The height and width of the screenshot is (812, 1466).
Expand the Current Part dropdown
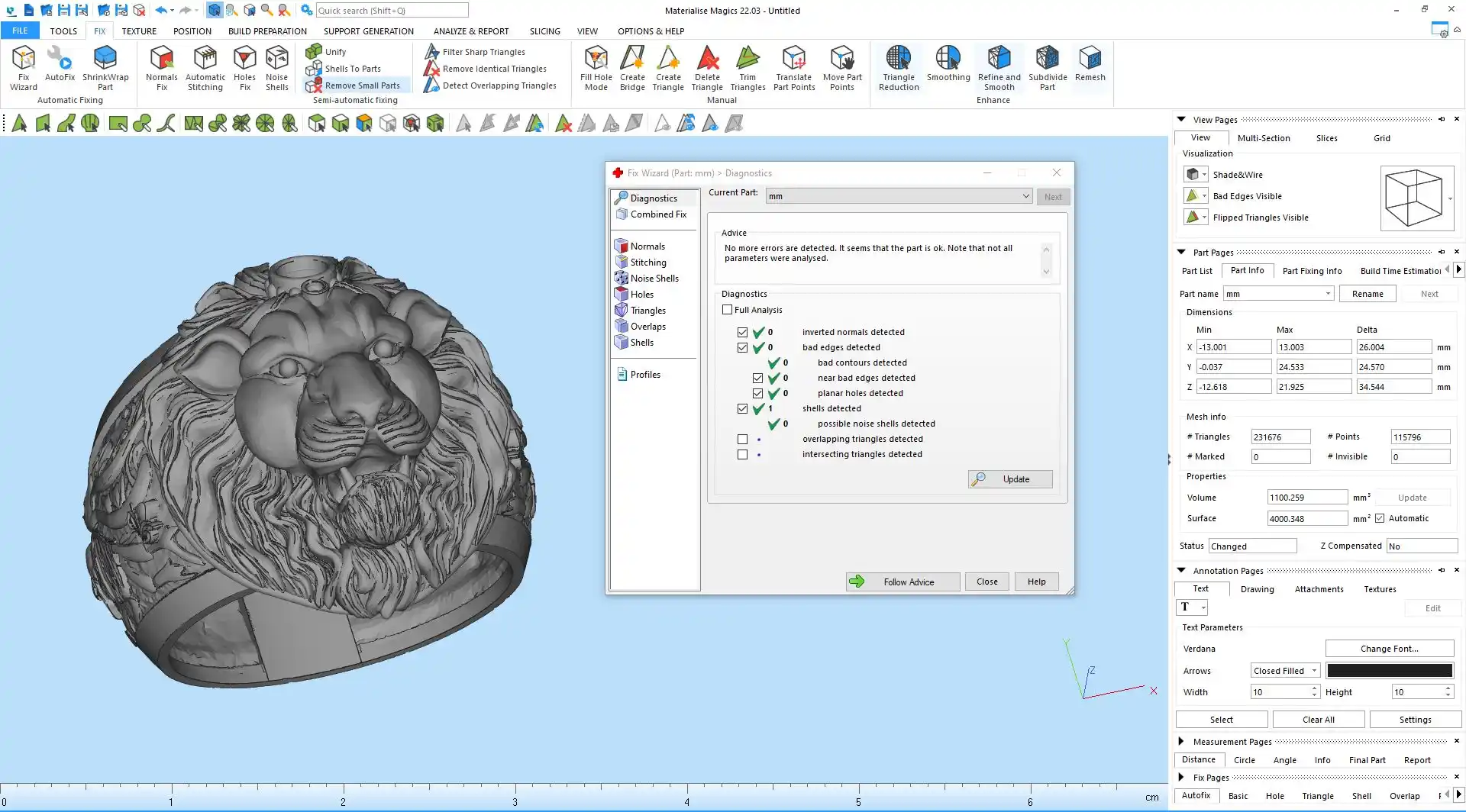pos(1025,196)
